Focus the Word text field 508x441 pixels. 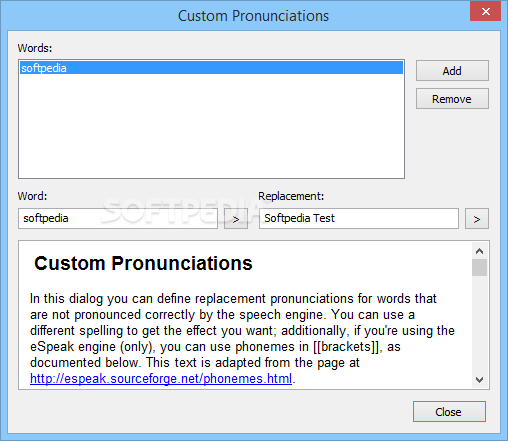tap(118, 218)
